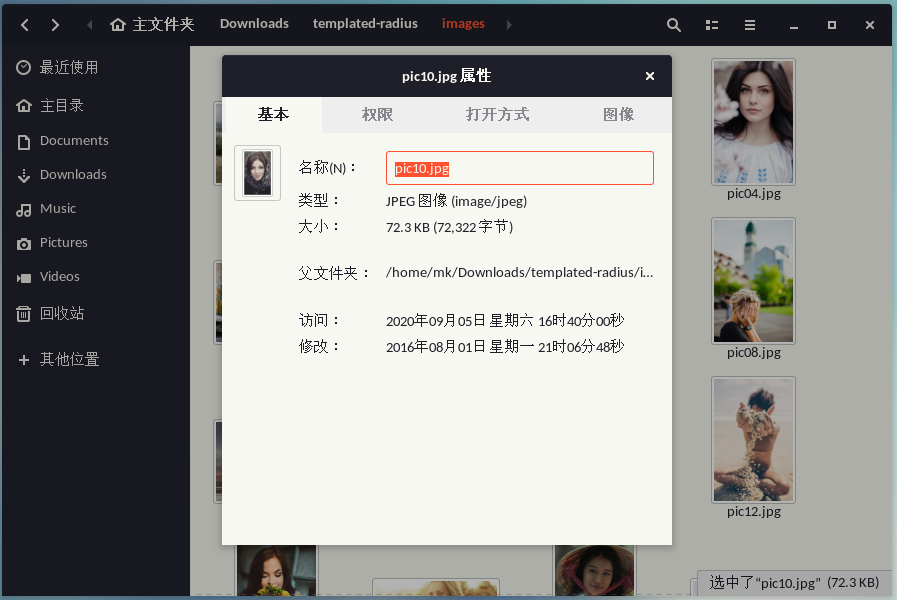Expand path bar with left triangle

point(91,24)
